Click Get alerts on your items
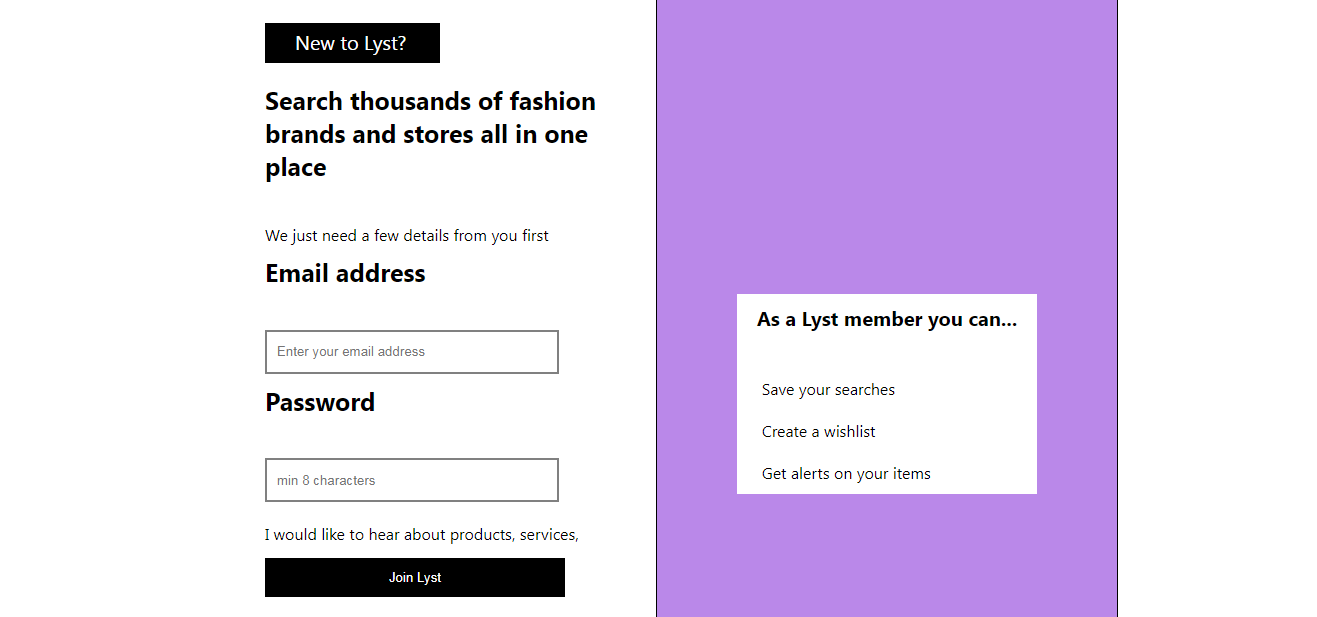 tap(846, 473)
